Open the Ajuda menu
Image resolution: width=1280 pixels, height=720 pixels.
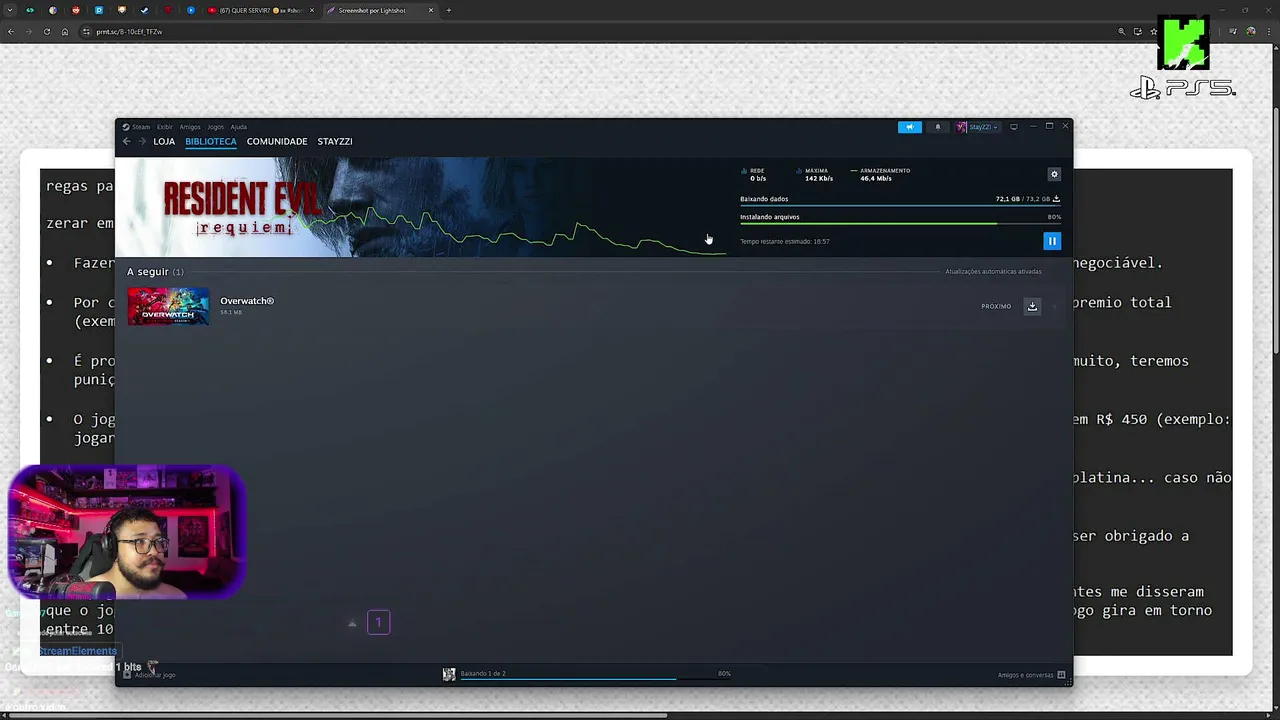[x=238, y=127]
